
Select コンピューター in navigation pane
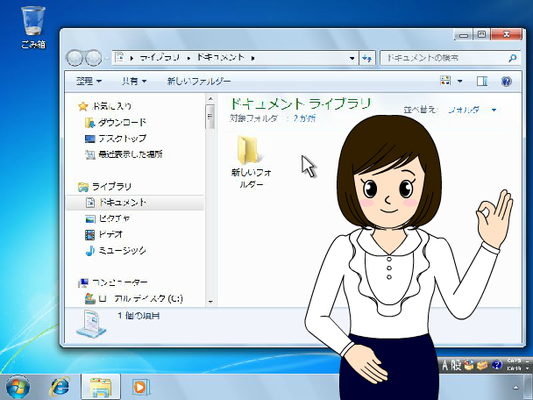tap(120, 282)
